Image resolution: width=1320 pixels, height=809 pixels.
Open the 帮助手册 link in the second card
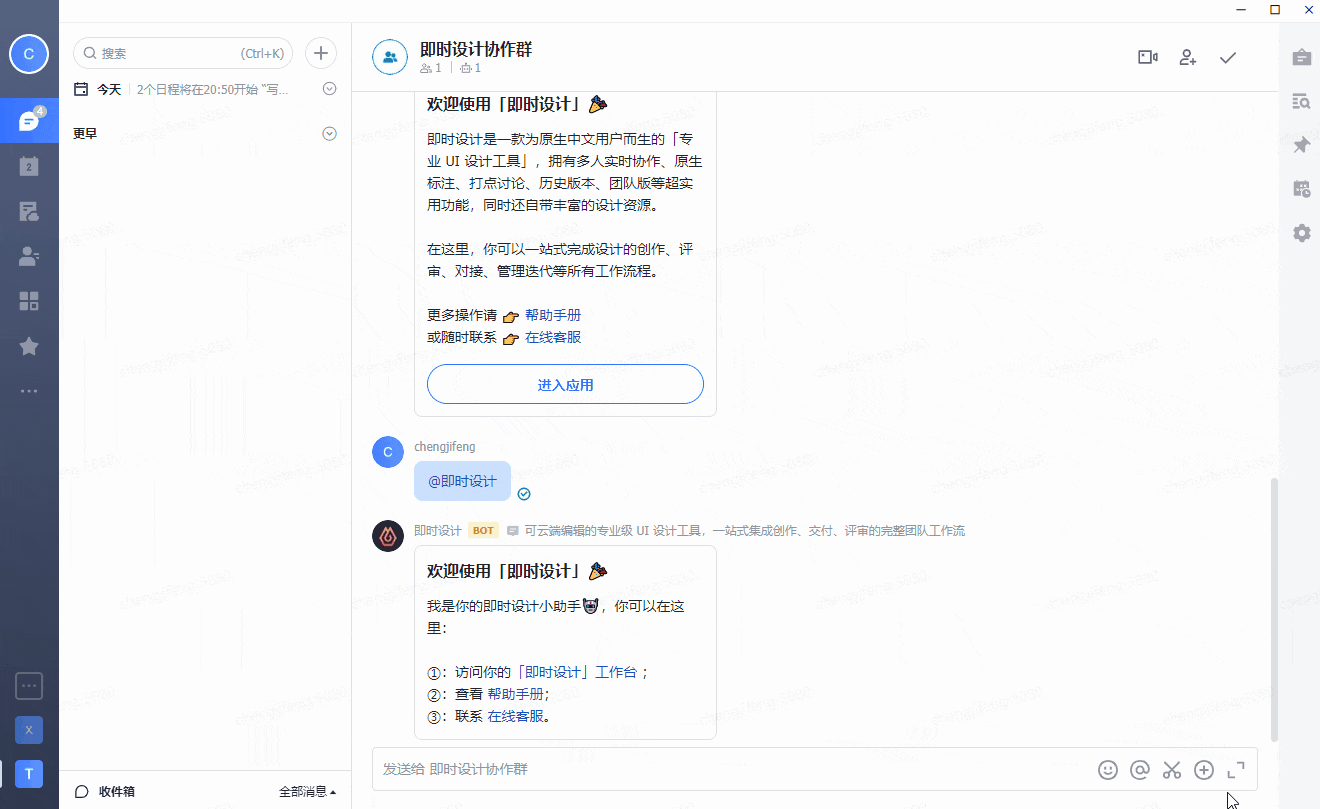point(516,694)
